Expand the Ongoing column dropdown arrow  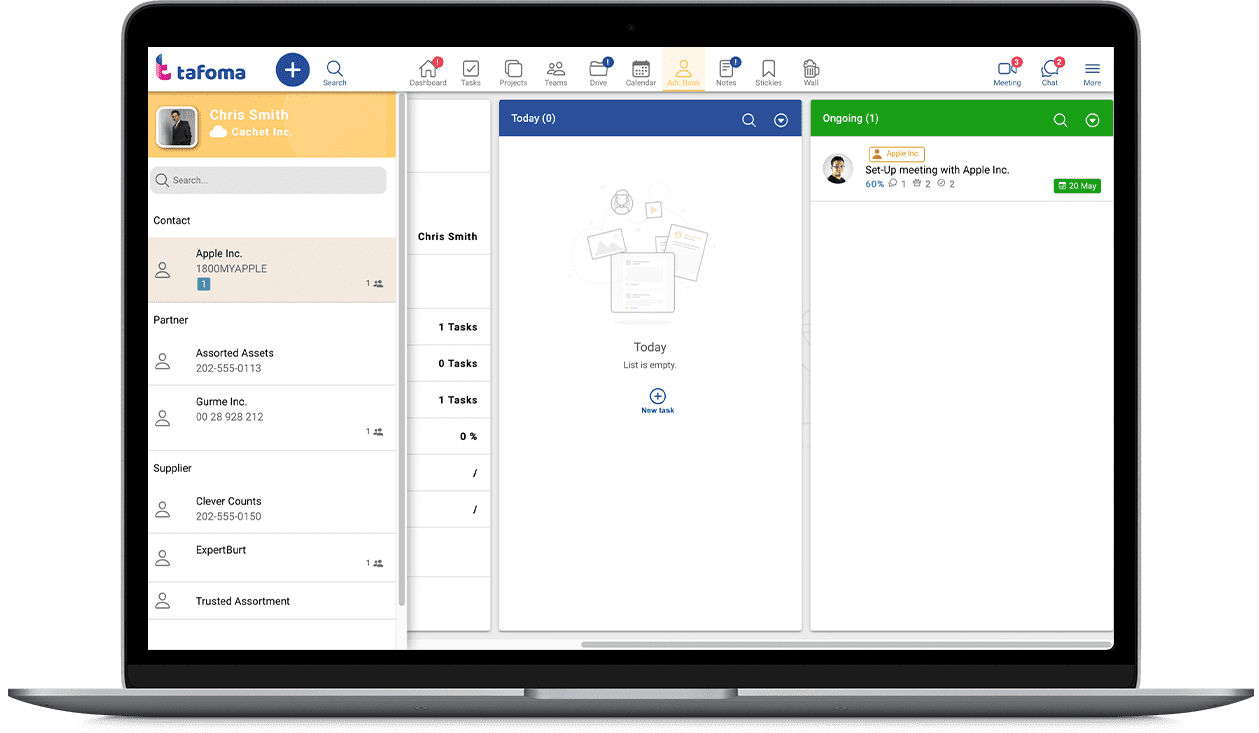[x=1092, y=120]
